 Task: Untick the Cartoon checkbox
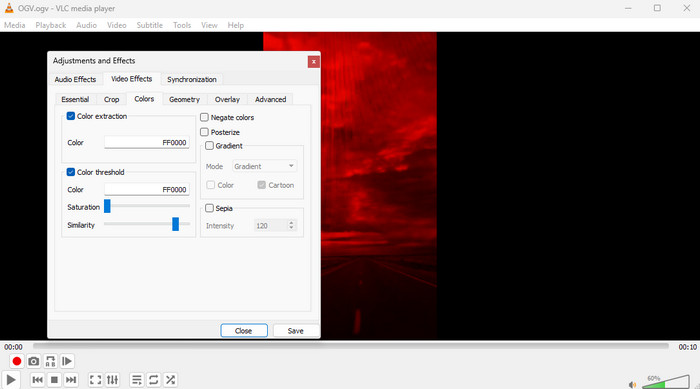point(262,185)
